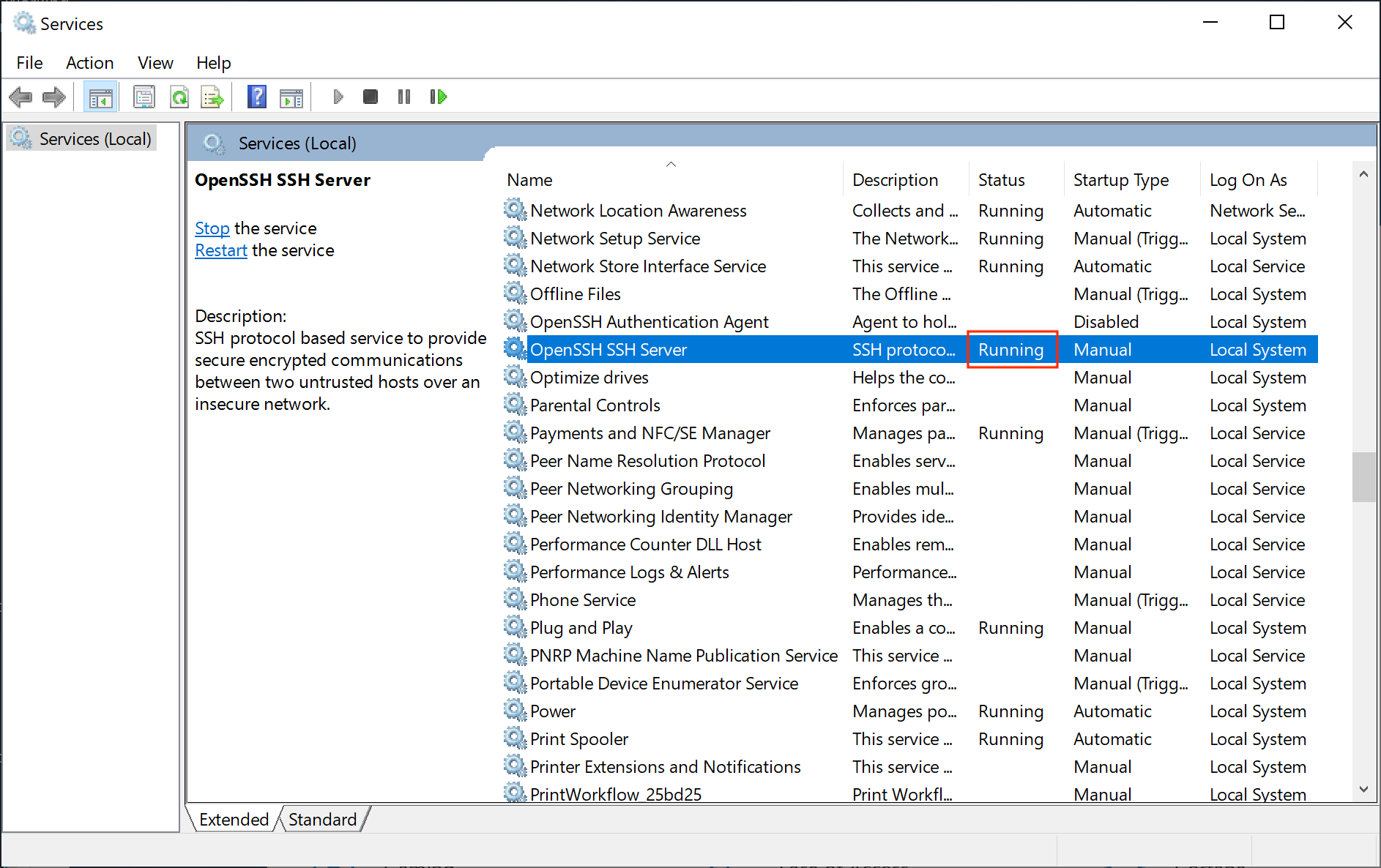Click the Startup Type column header
The height and width of the screenshot is (868, 1381).
tap(1120, 179)
